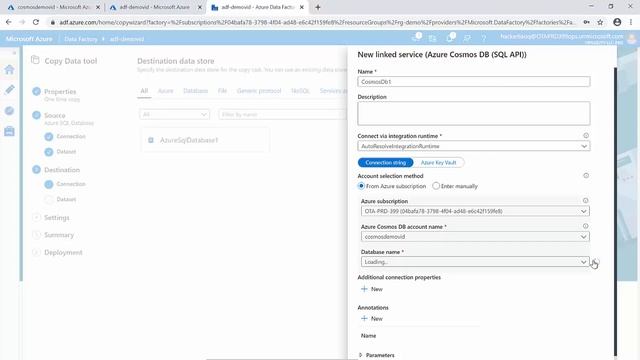Add new annotation
This screenshot has height=360, width=640.
click(x=371, y=318)
